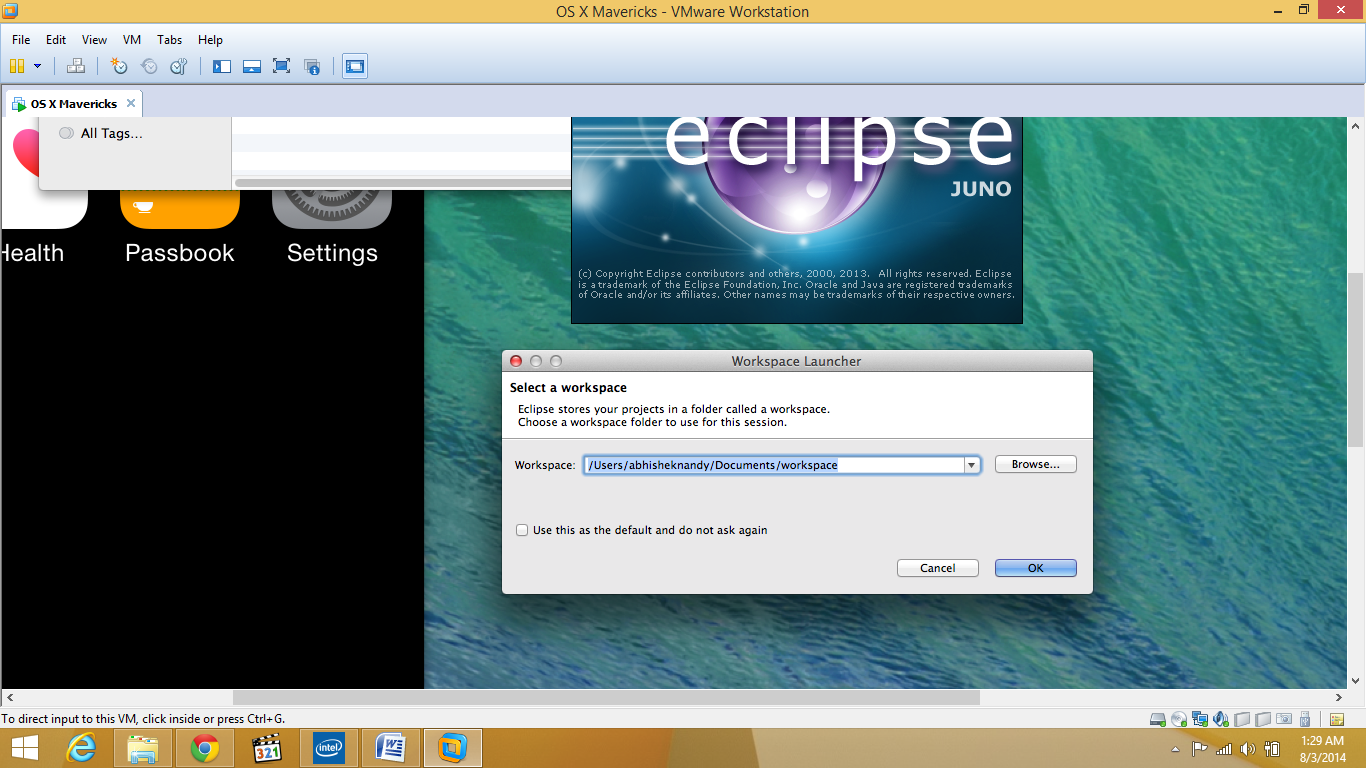Open Internet Explorer from the taskbar
The image size is (1366, 768).
[x=81, y=748]
